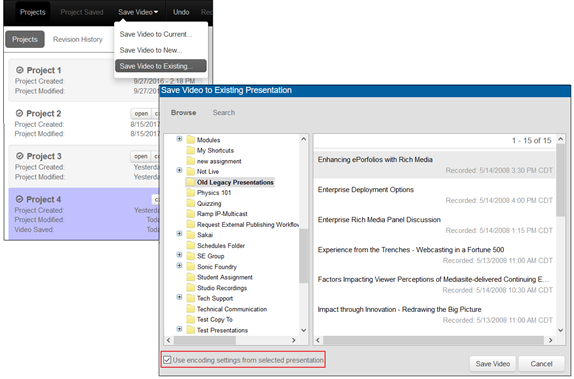Click the Quizzing folder icon
The height and width of the screenshot is (379, 574).
click(x=190, y=203)
